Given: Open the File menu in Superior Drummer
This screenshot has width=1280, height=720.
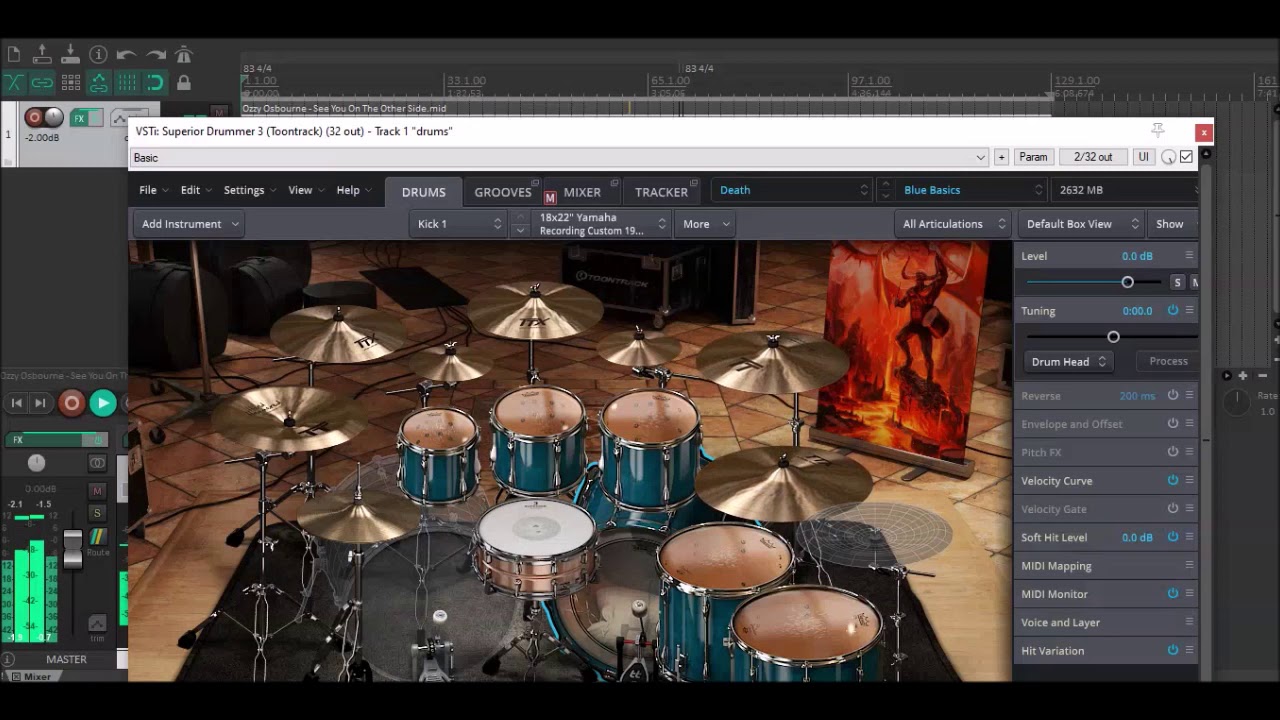Looking at the screenshot, I should point(153,190).
